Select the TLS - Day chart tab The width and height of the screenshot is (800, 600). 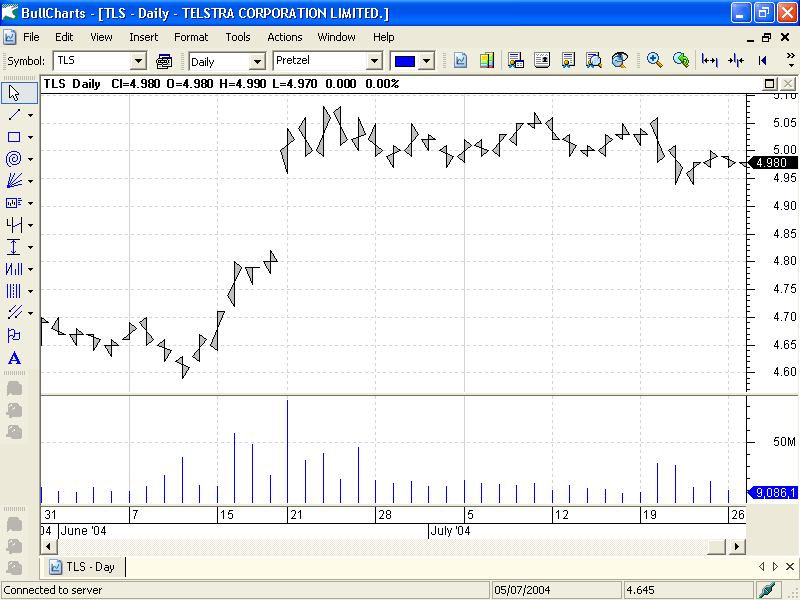[x=83, y=567]
